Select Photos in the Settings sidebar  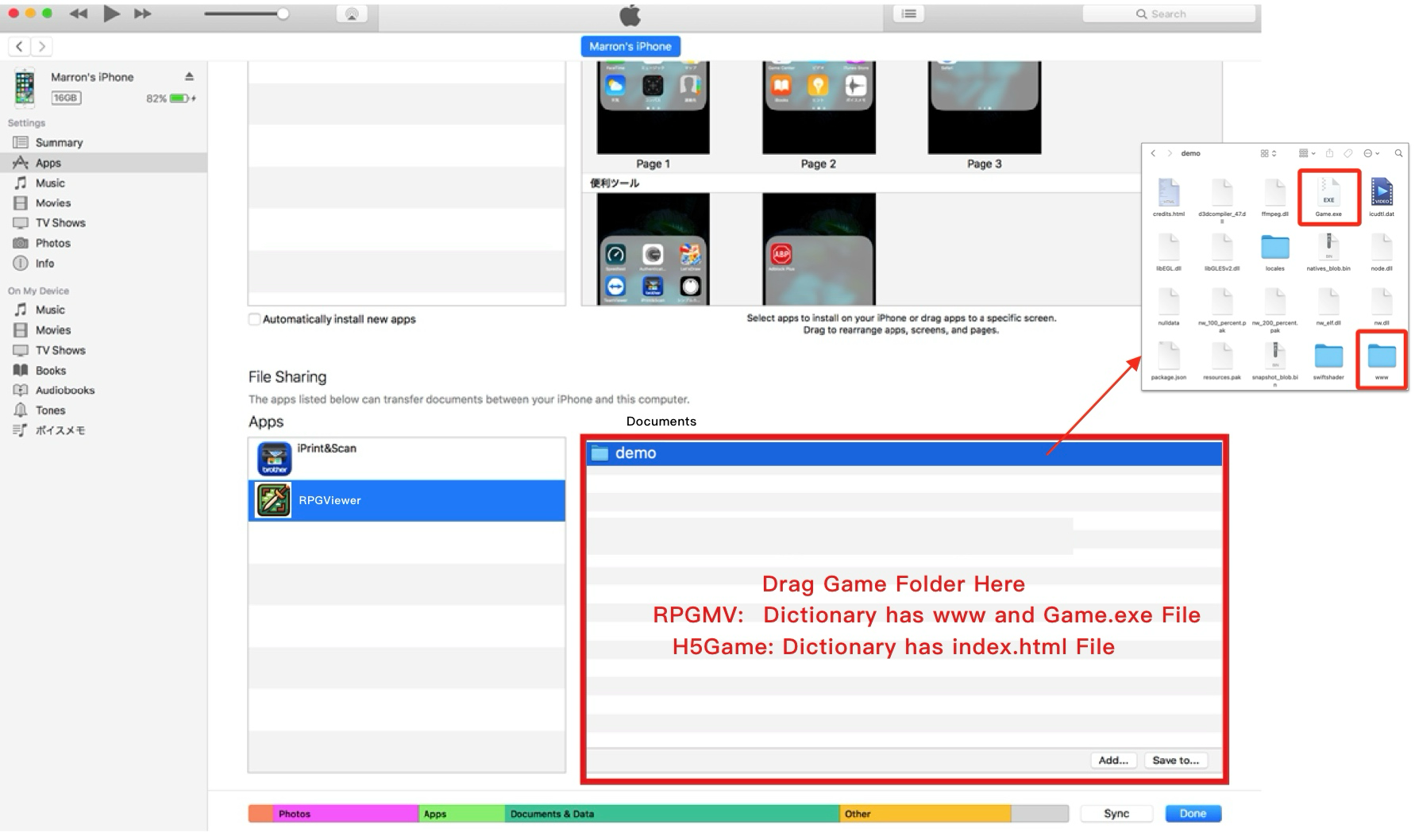52,243
